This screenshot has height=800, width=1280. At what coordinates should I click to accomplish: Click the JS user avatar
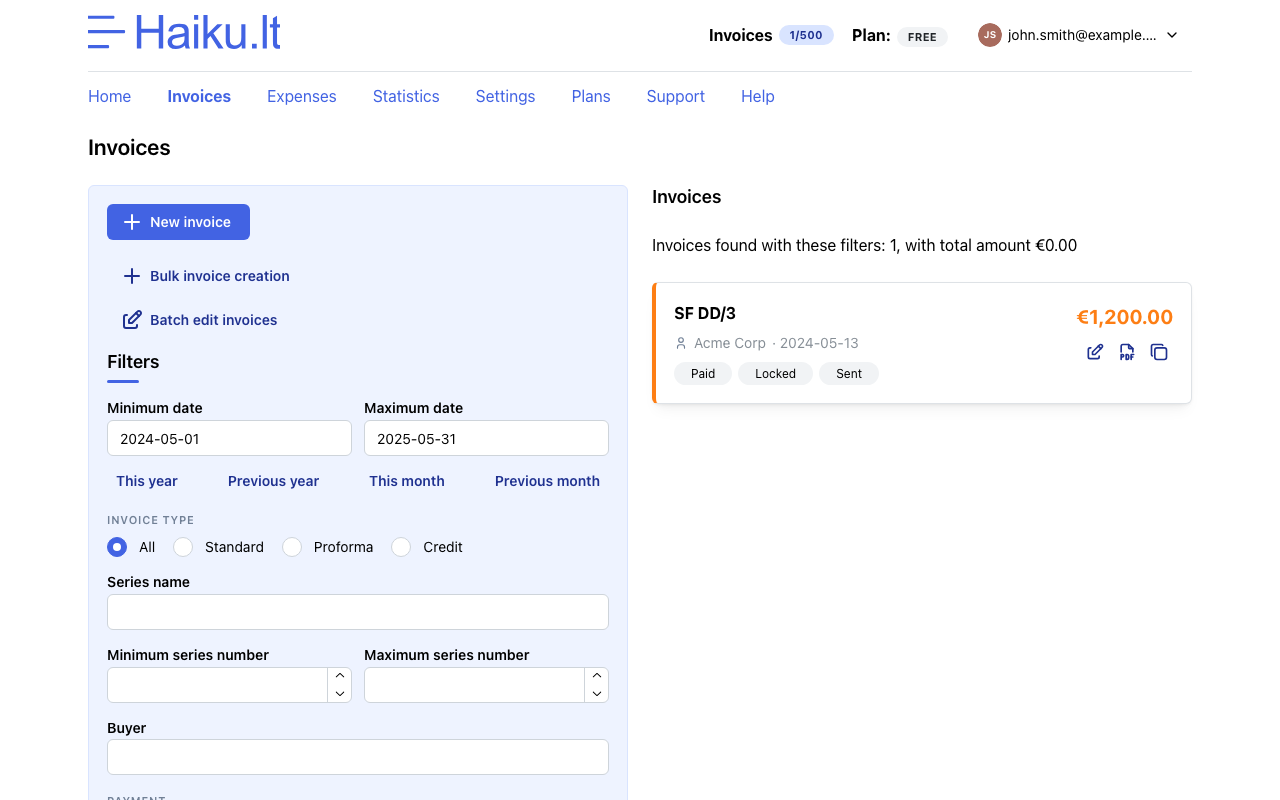pyautogui.click(x=990, y=35)
